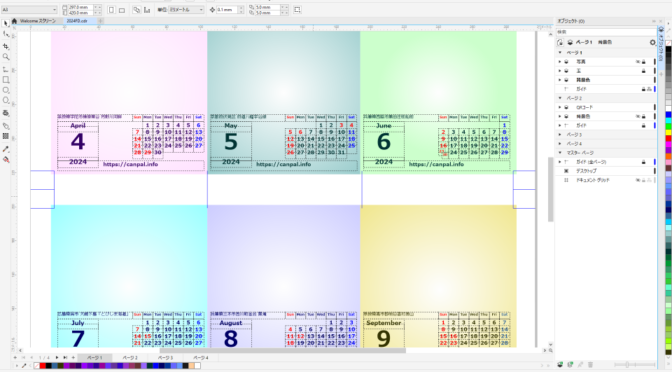Collapse the マスター ページ tree group
The image size is (672, 372).
[x=560, y=153]
